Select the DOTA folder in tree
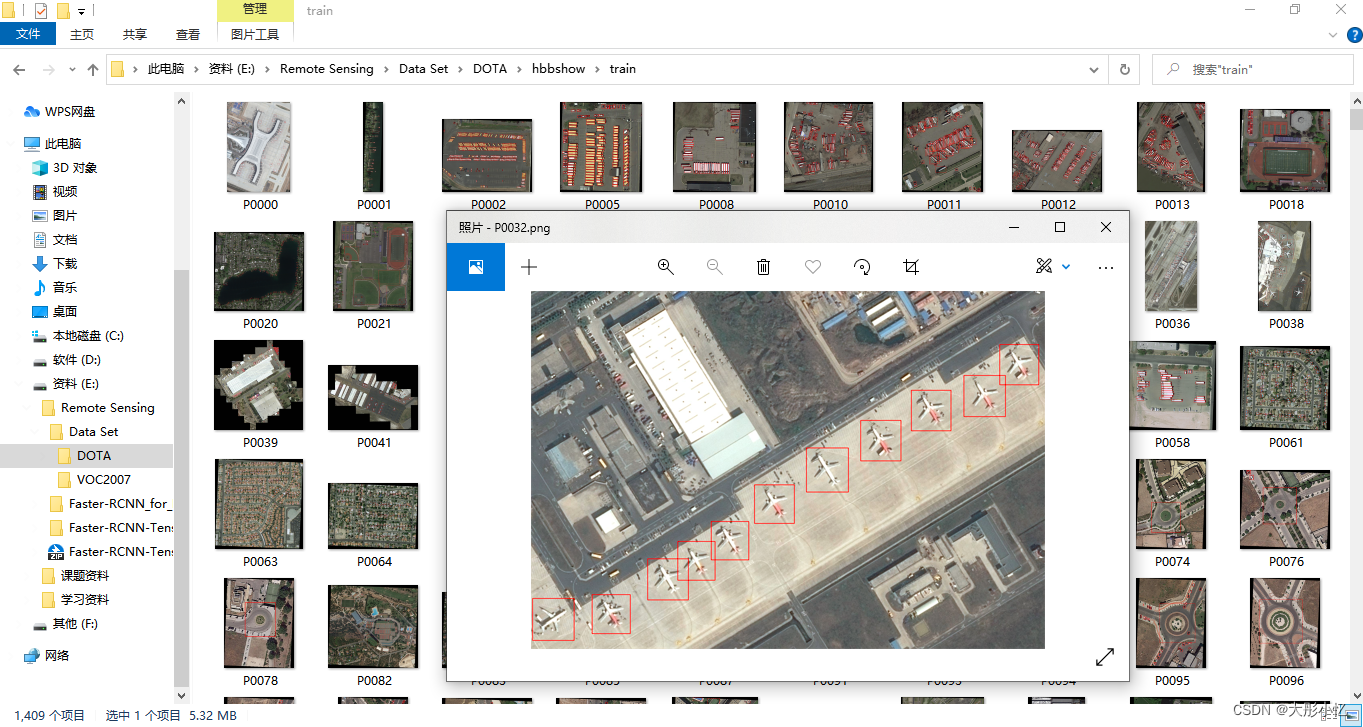 pos(84,456)
